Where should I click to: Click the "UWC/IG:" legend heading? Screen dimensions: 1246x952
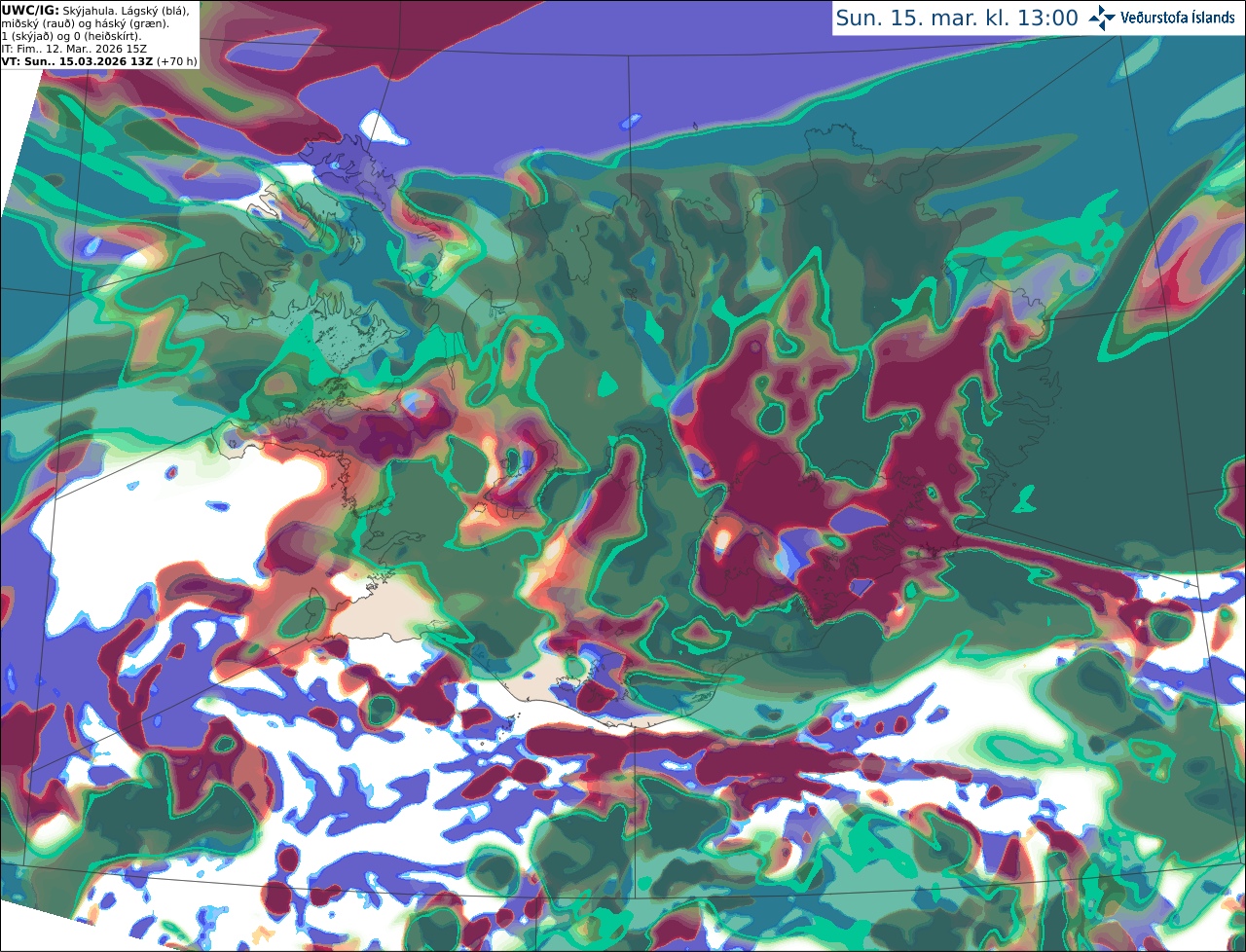30,11
